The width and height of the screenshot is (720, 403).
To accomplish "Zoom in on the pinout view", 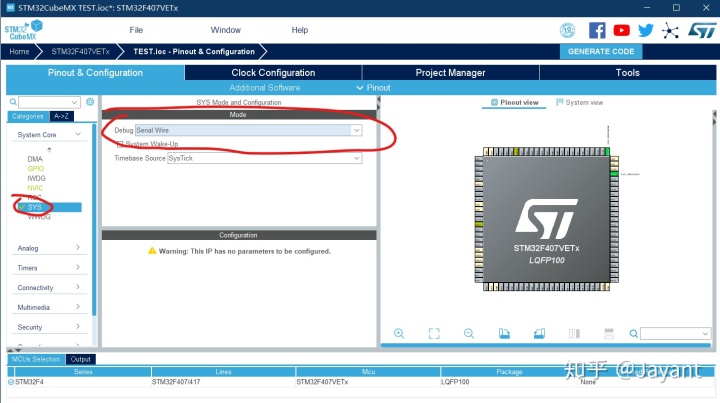I will [x=399, y=334].
